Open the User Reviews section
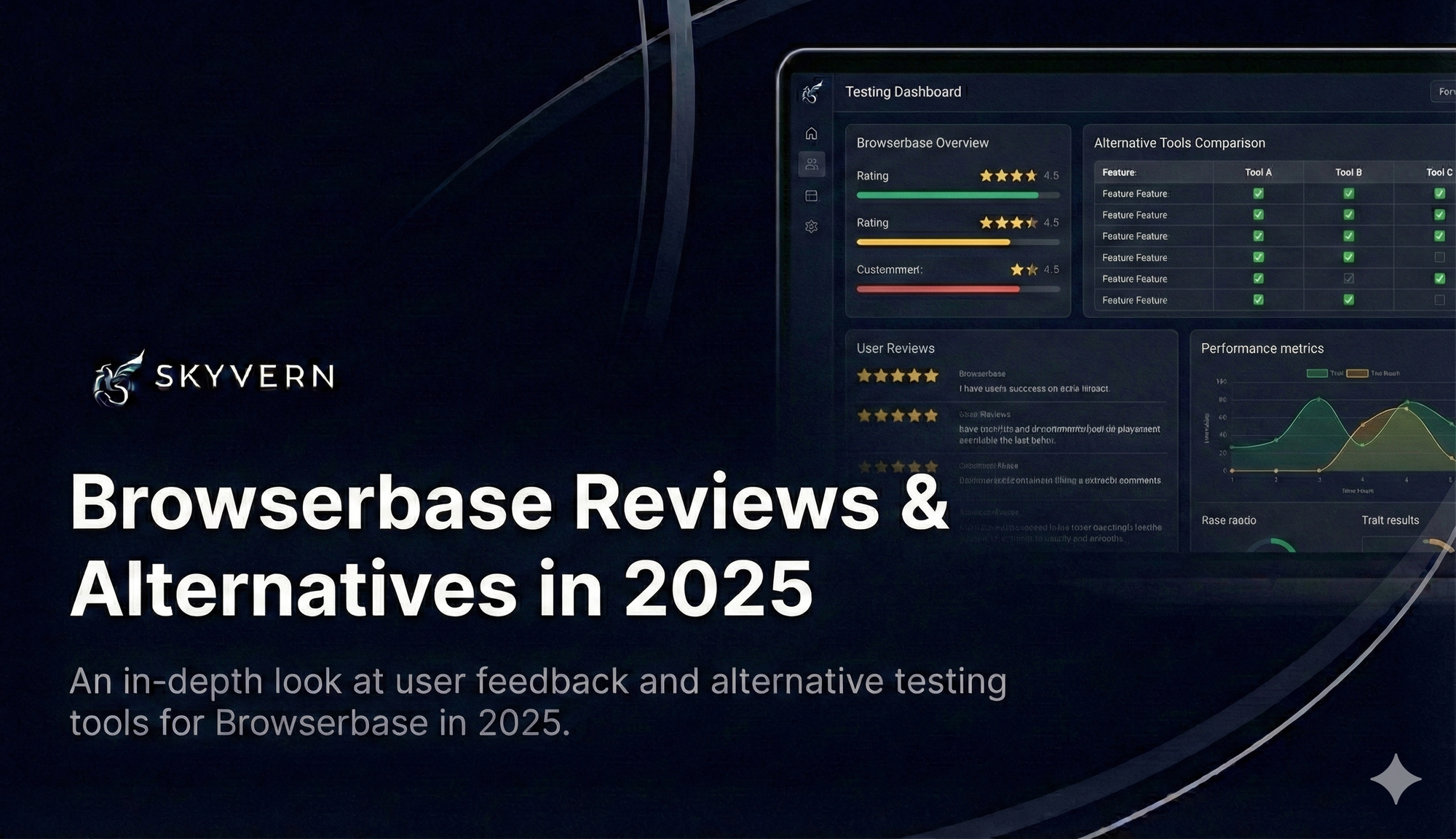The height and width of the screenshot is (839, 1456). point(897,348)
